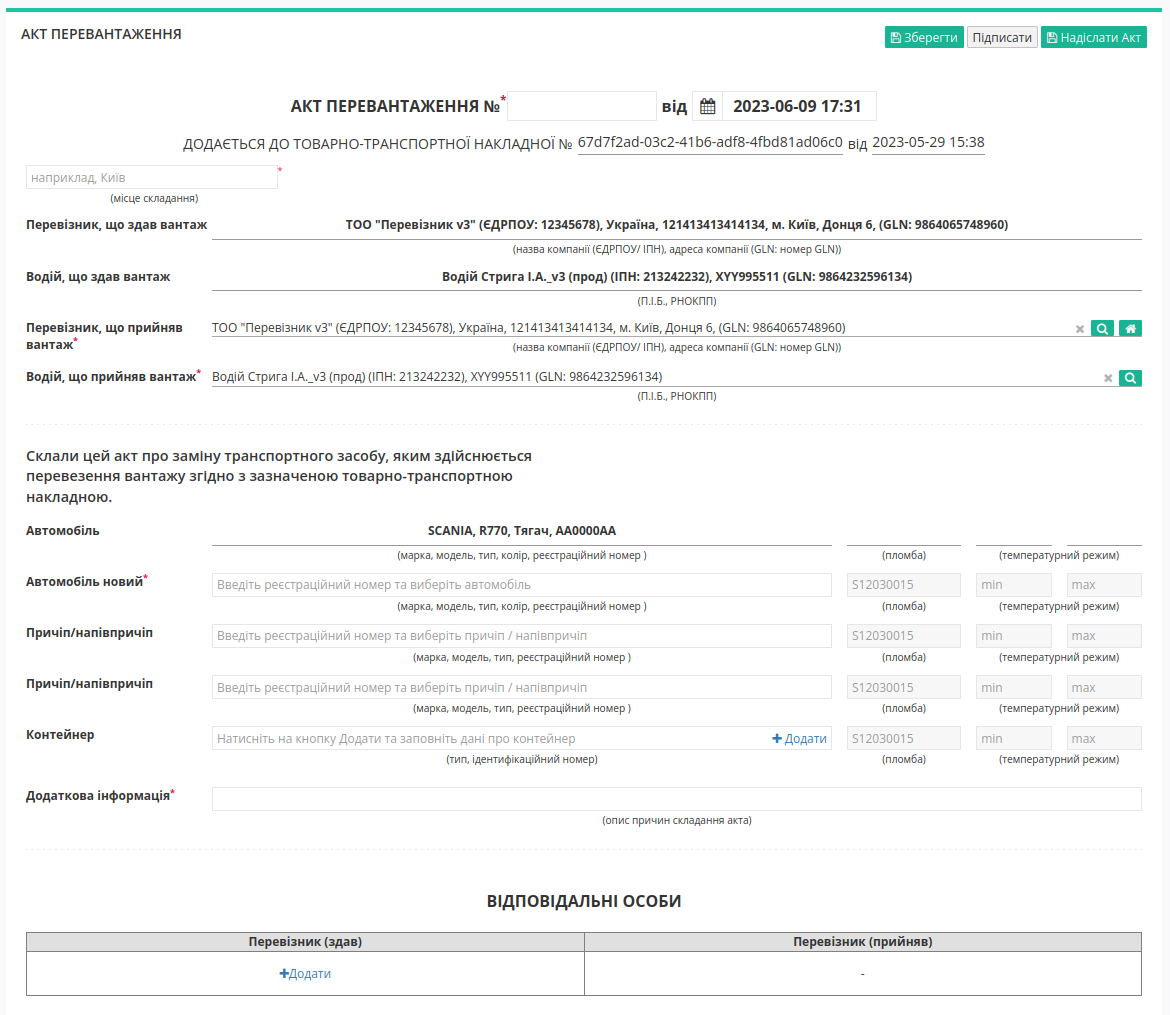Click the home icon beside receiving carrier
This screenshot has height=1015, width=1170.
coord(1130,328)
